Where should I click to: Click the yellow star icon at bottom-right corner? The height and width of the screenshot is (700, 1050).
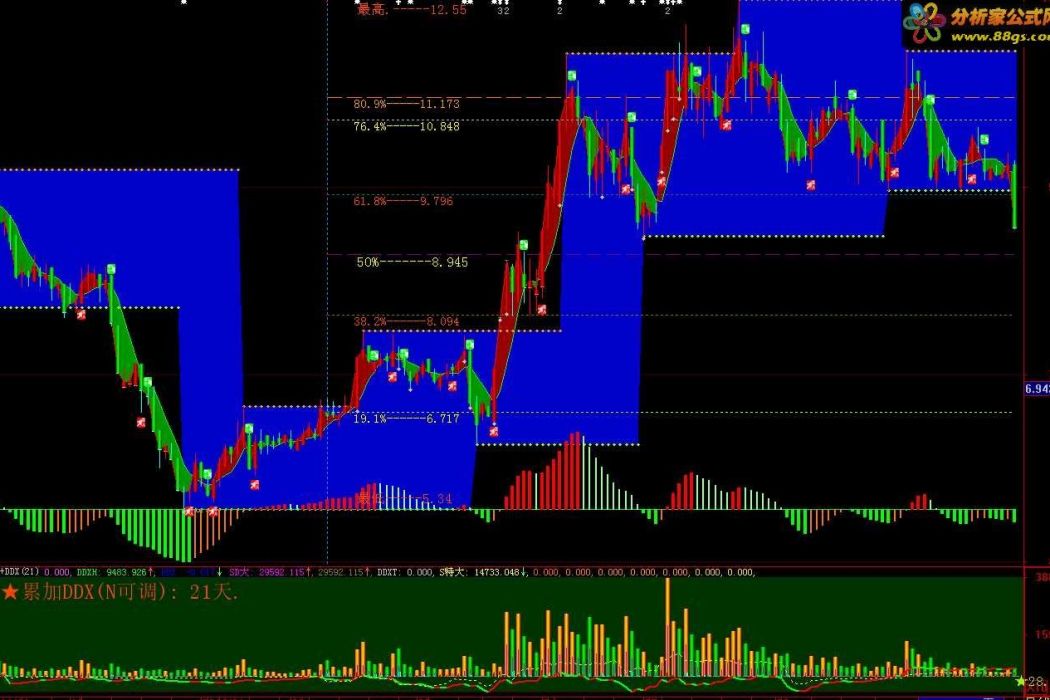1021,681
